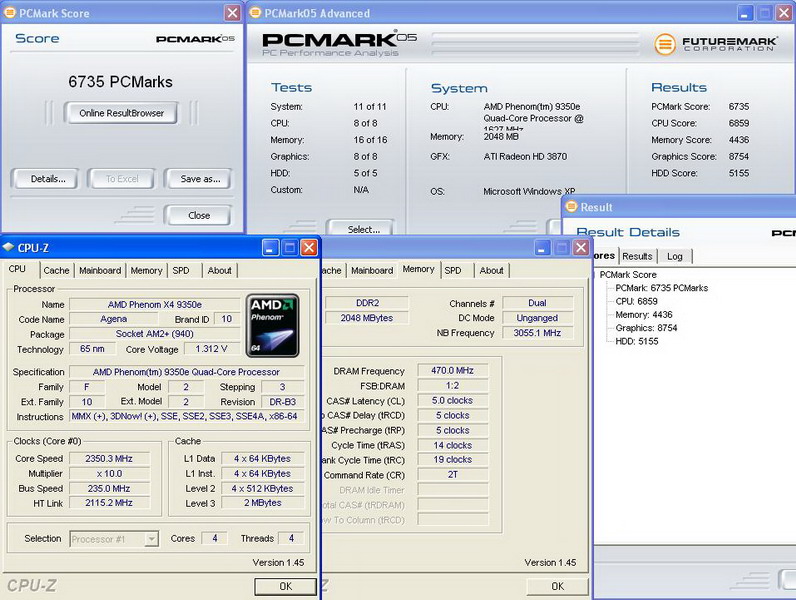This screenshot has width=796, height=600.
Task: Close the PCMark Score dialog with Close button
Action: point(199,215)
